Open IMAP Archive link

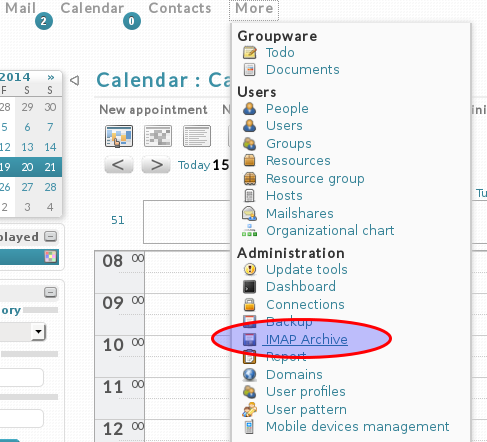point(306,339)
